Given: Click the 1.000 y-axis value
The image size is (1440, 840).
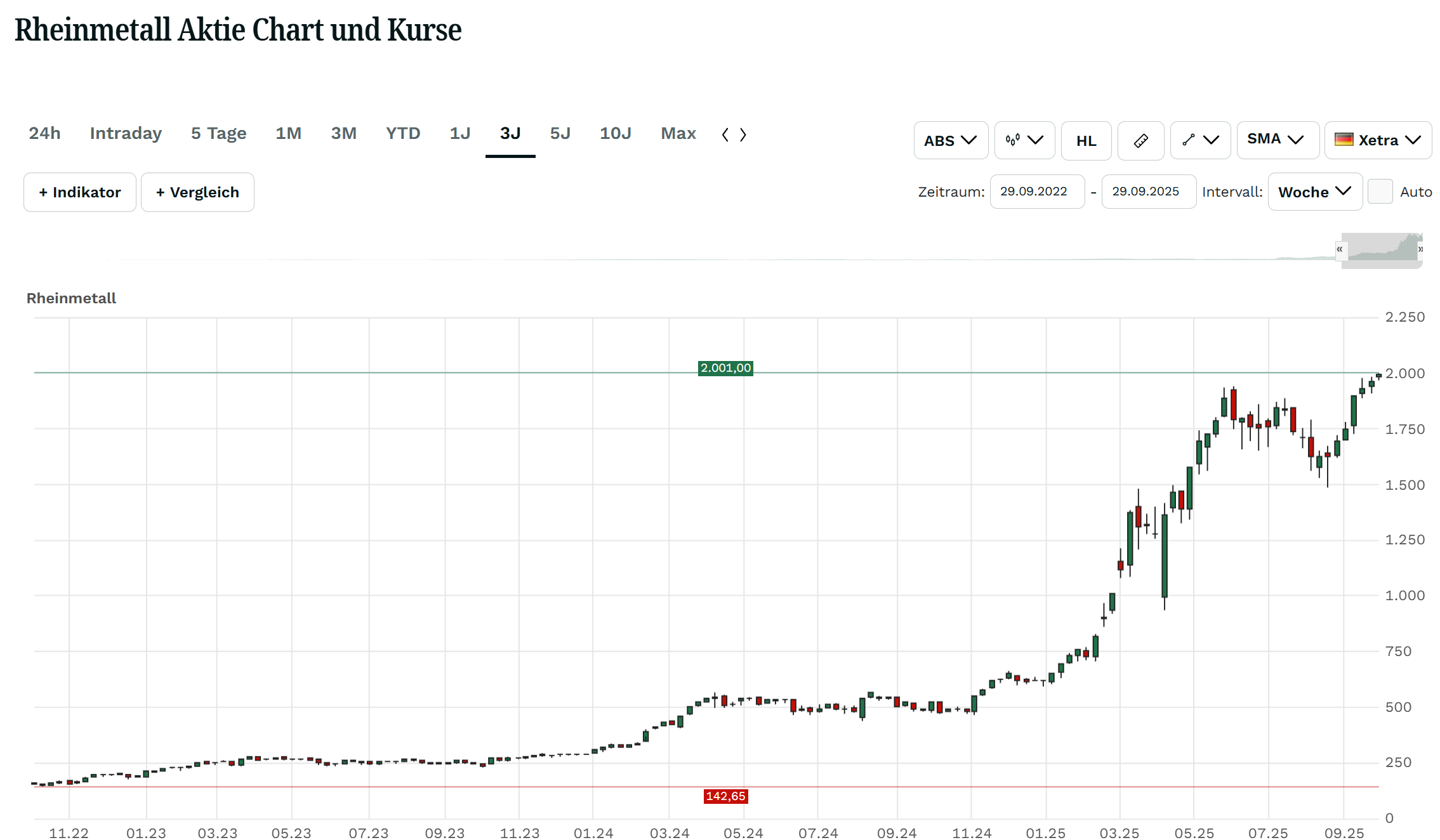Looking at the screenshot, I should [x=1404, y=595].
